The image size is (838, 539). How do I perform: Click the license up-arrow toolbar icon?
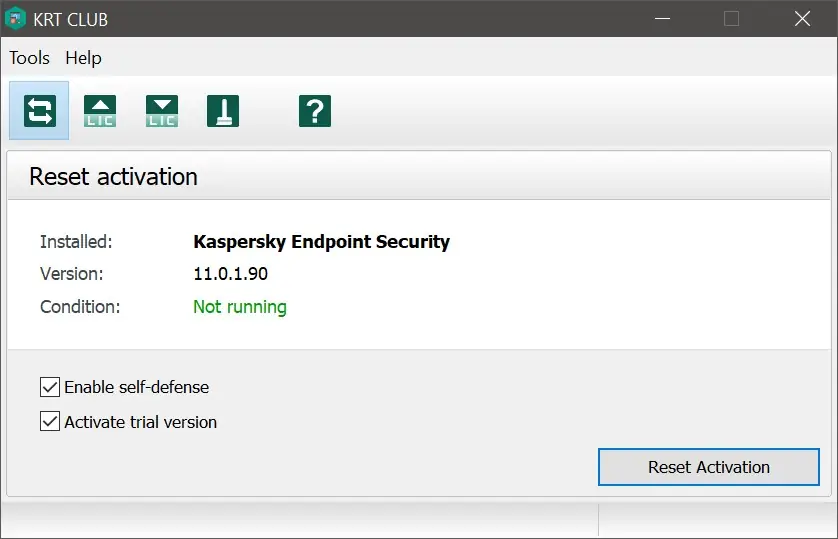(100, 110)
